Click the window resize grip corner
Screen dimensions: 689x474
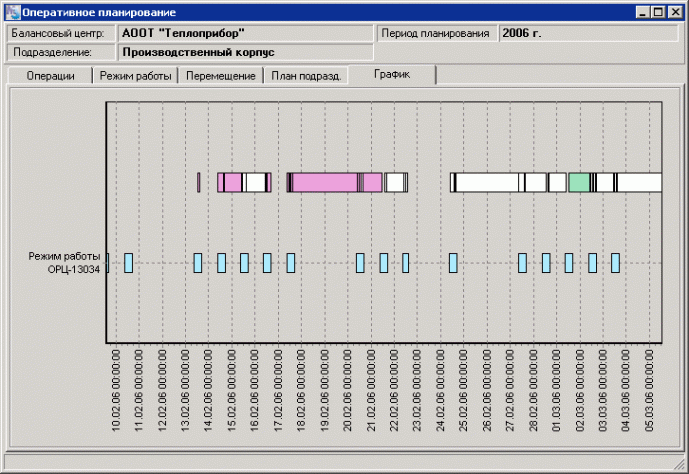point(680,463)
